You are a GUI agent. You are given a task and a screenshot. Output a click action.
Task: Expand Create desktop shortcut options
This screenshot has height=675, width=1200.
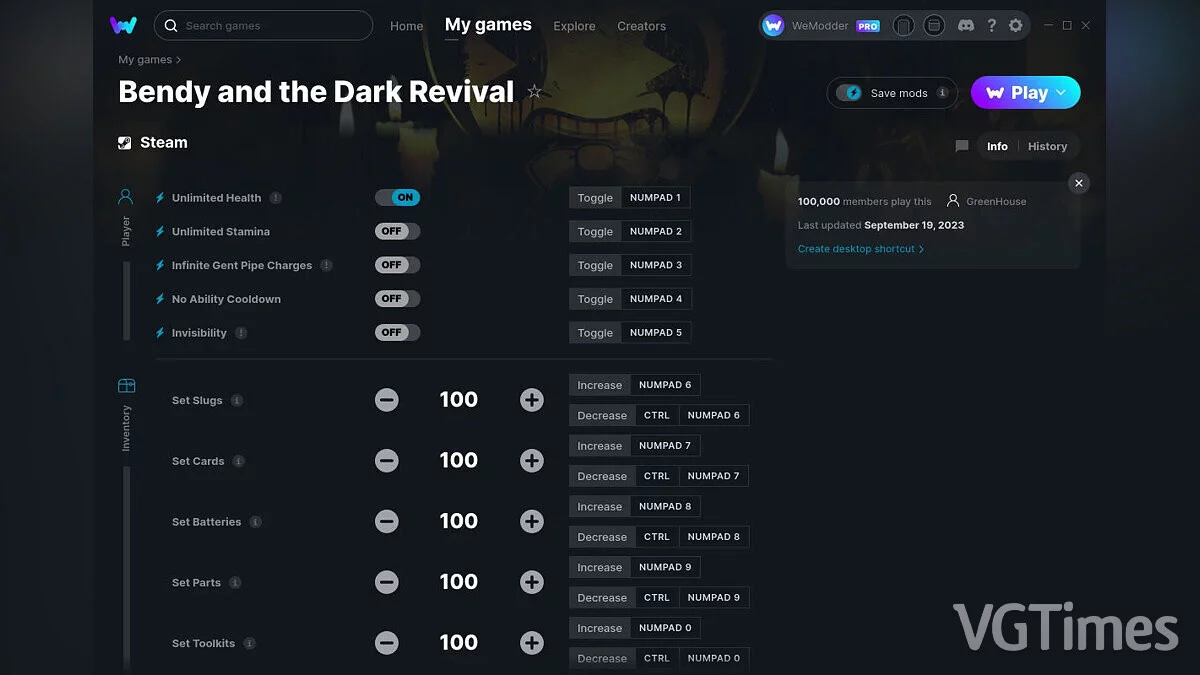coord(861,248)
